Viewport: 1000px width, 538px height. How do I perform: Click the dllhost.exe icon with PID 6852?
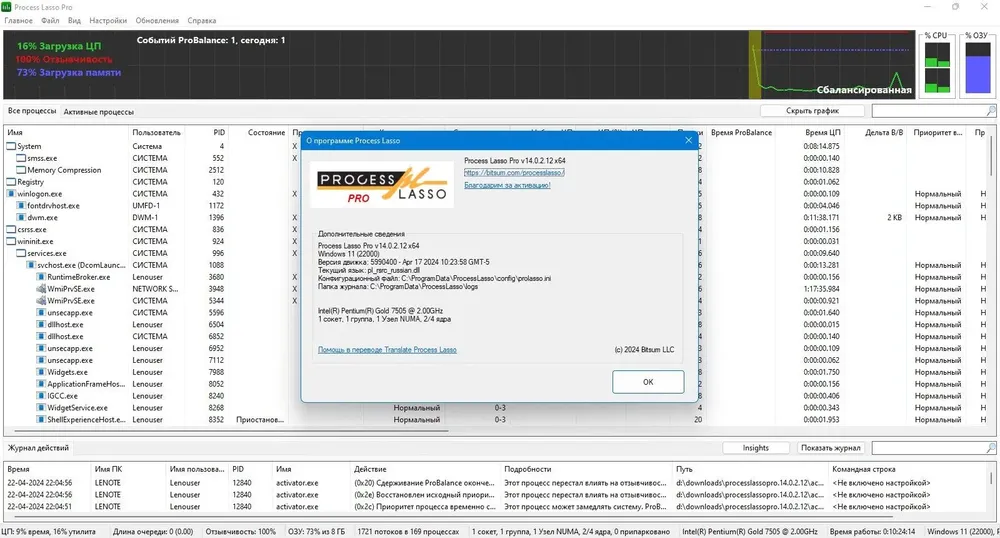coord(41,337)
